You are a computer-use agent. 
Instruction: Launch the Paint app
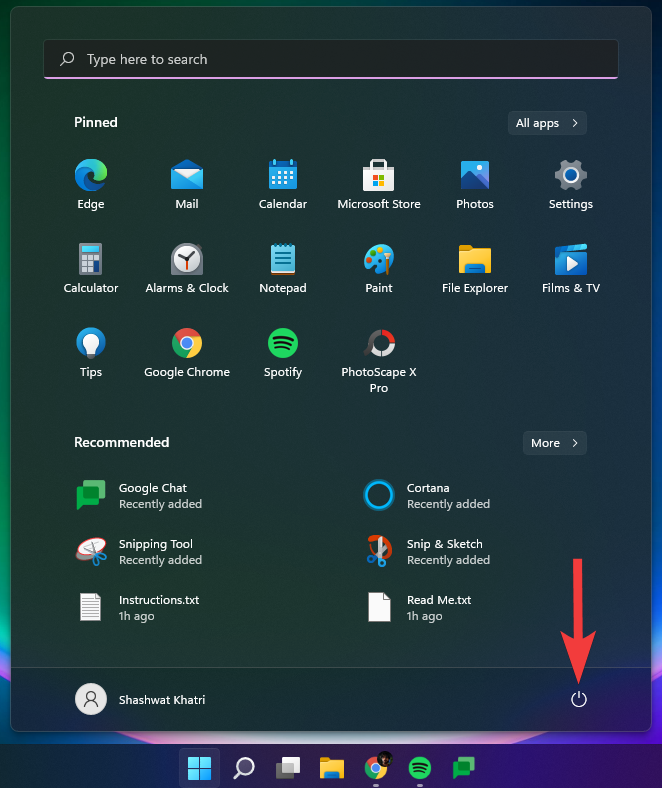pos(379,268)
